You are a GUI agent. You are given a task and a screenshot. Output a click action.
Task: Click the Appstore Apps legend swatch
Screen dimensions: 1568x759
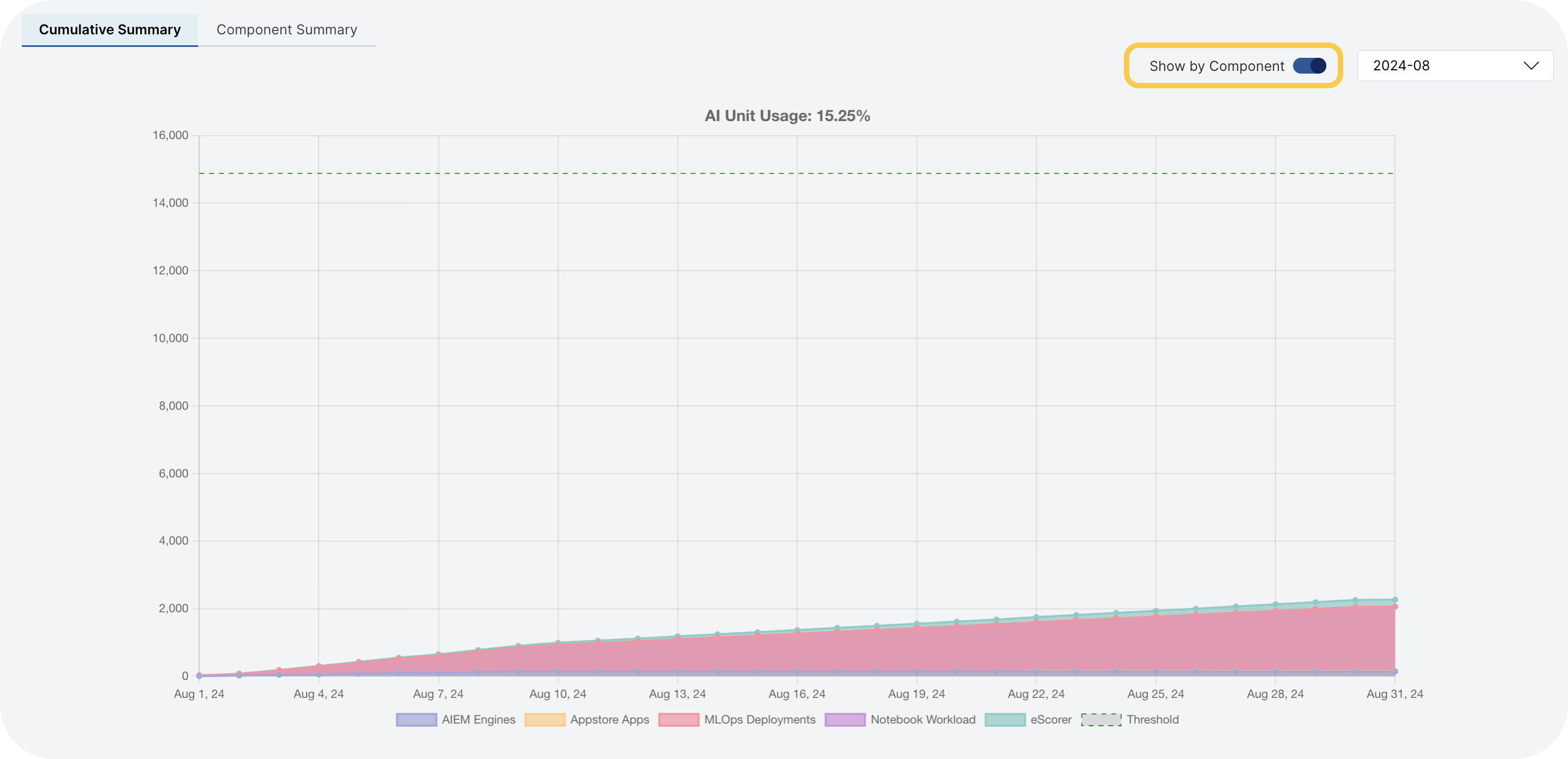(546, 720)
